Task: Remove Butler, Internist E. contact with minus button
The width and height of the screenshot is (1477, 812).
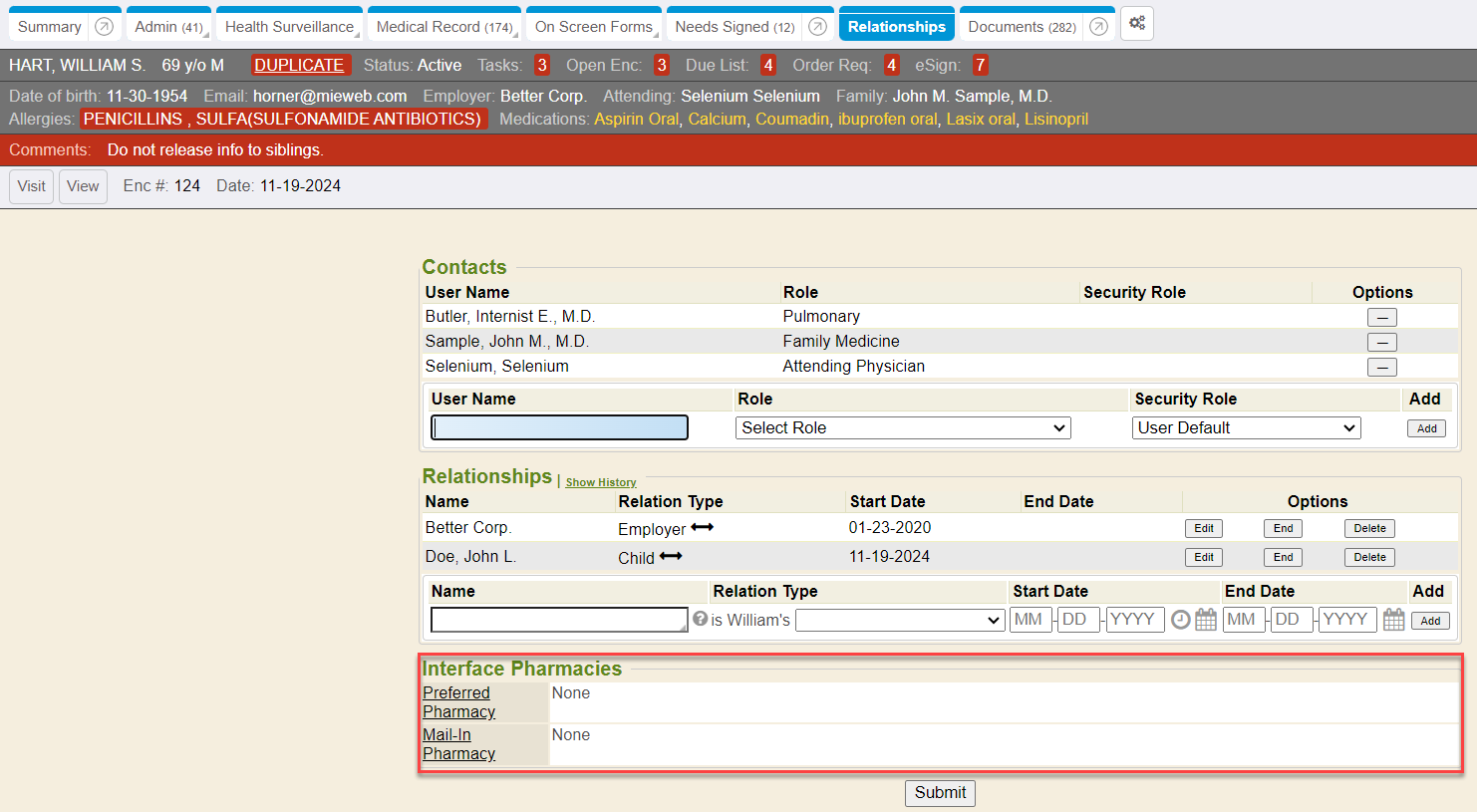Action: 1381,318
